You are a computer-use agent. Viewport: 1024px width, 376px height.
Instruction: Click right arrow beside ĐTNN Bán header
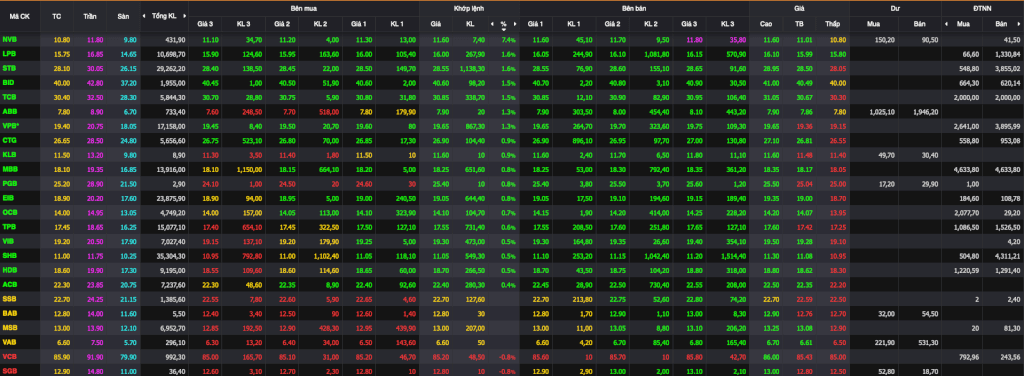click(x=1019, y=24)
